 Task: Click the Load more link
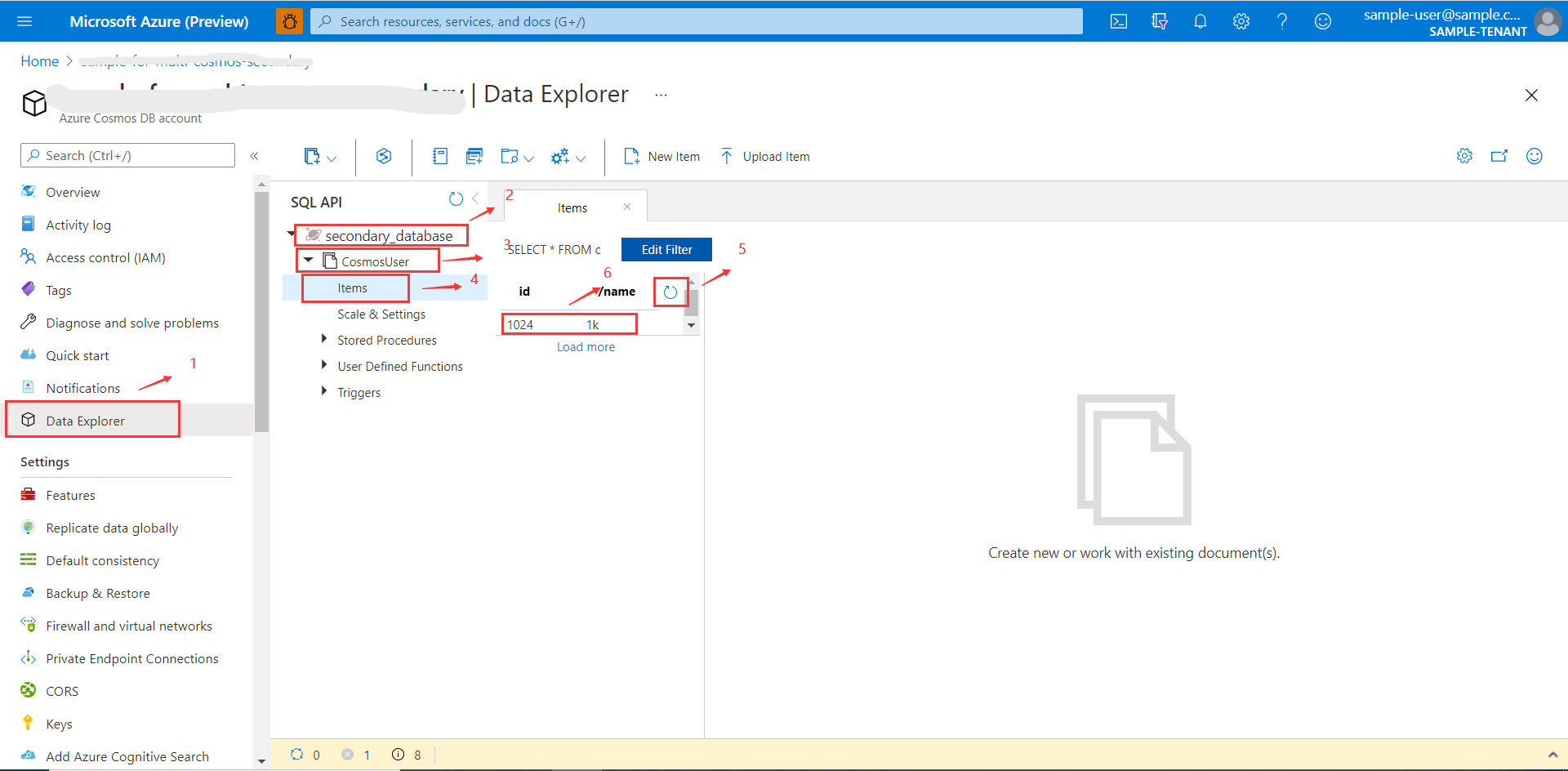[586, 346]
